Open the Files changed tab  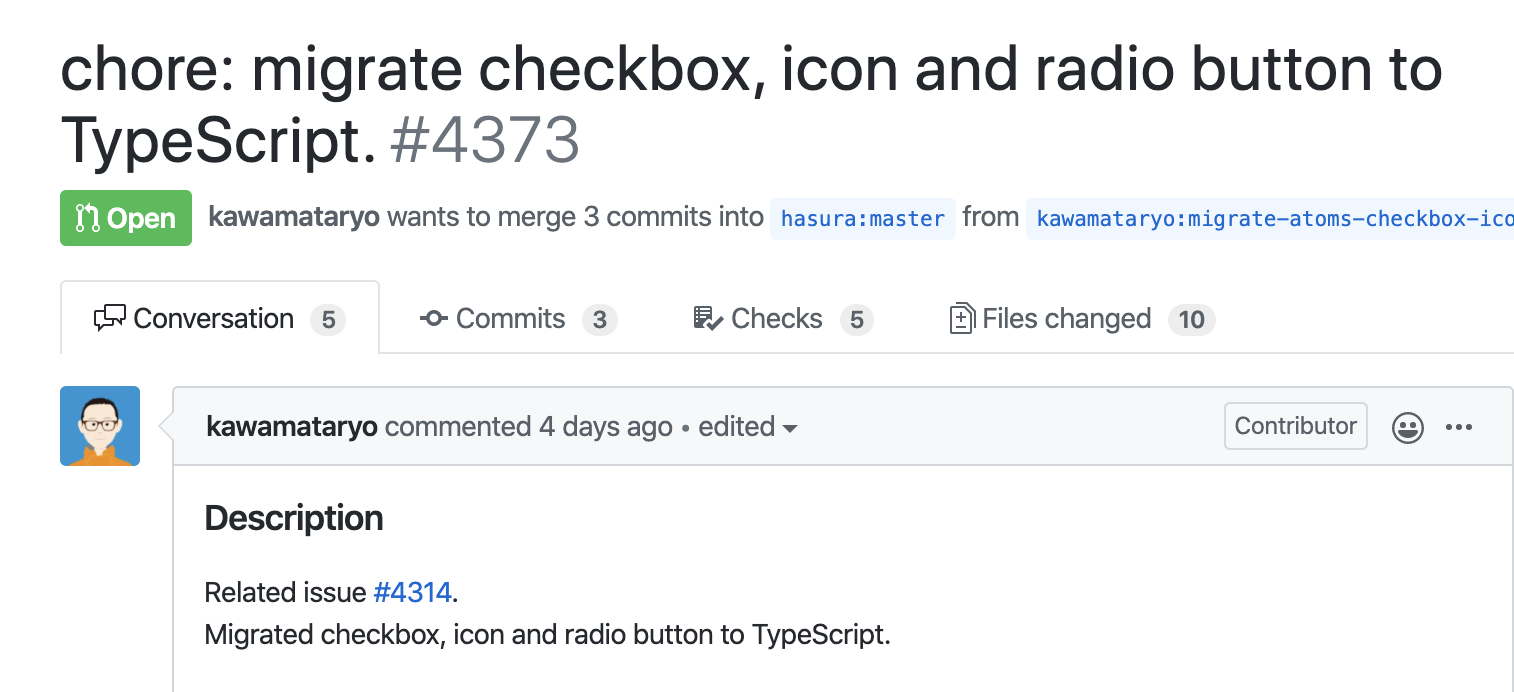1066,319
